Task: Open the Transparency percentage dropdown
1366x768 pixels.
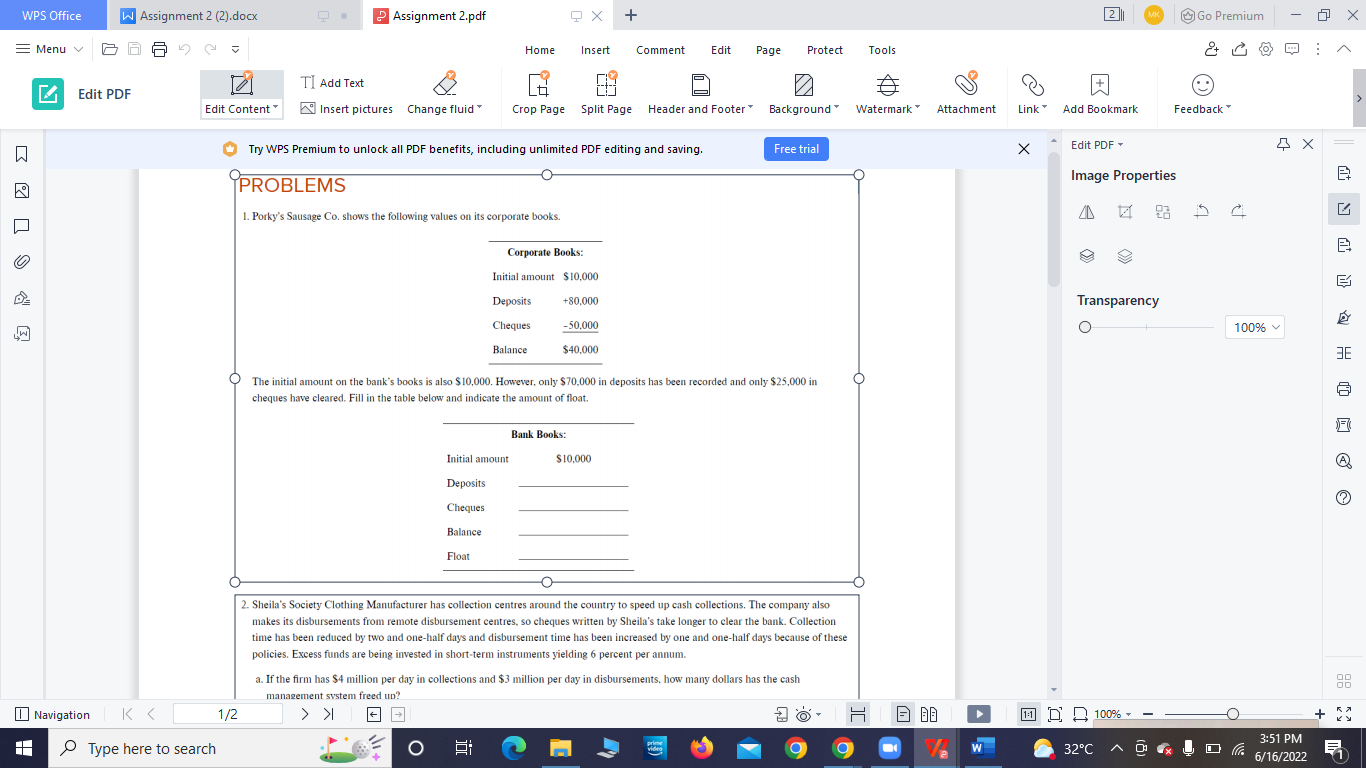Action: [x=1254, y=327]
